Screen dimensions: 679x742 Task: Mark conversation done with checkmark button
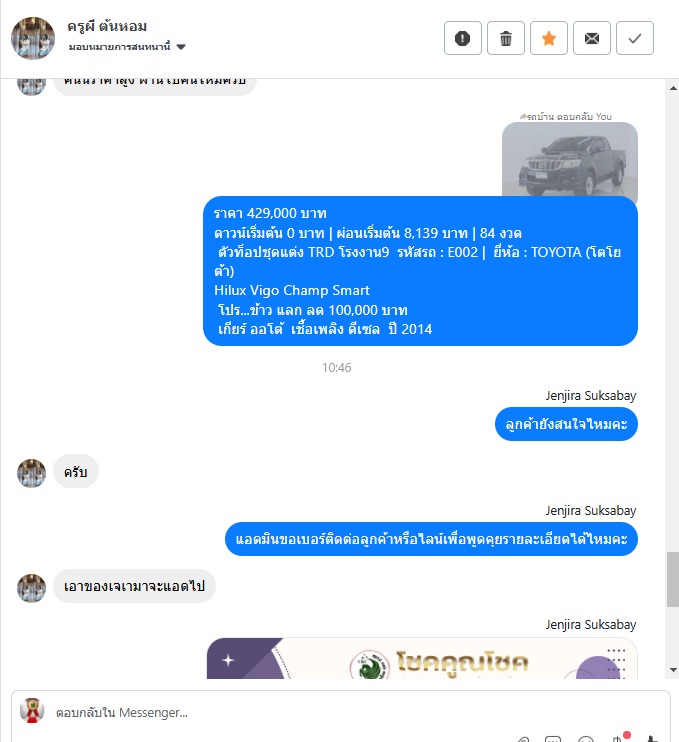tap(635, 38)
